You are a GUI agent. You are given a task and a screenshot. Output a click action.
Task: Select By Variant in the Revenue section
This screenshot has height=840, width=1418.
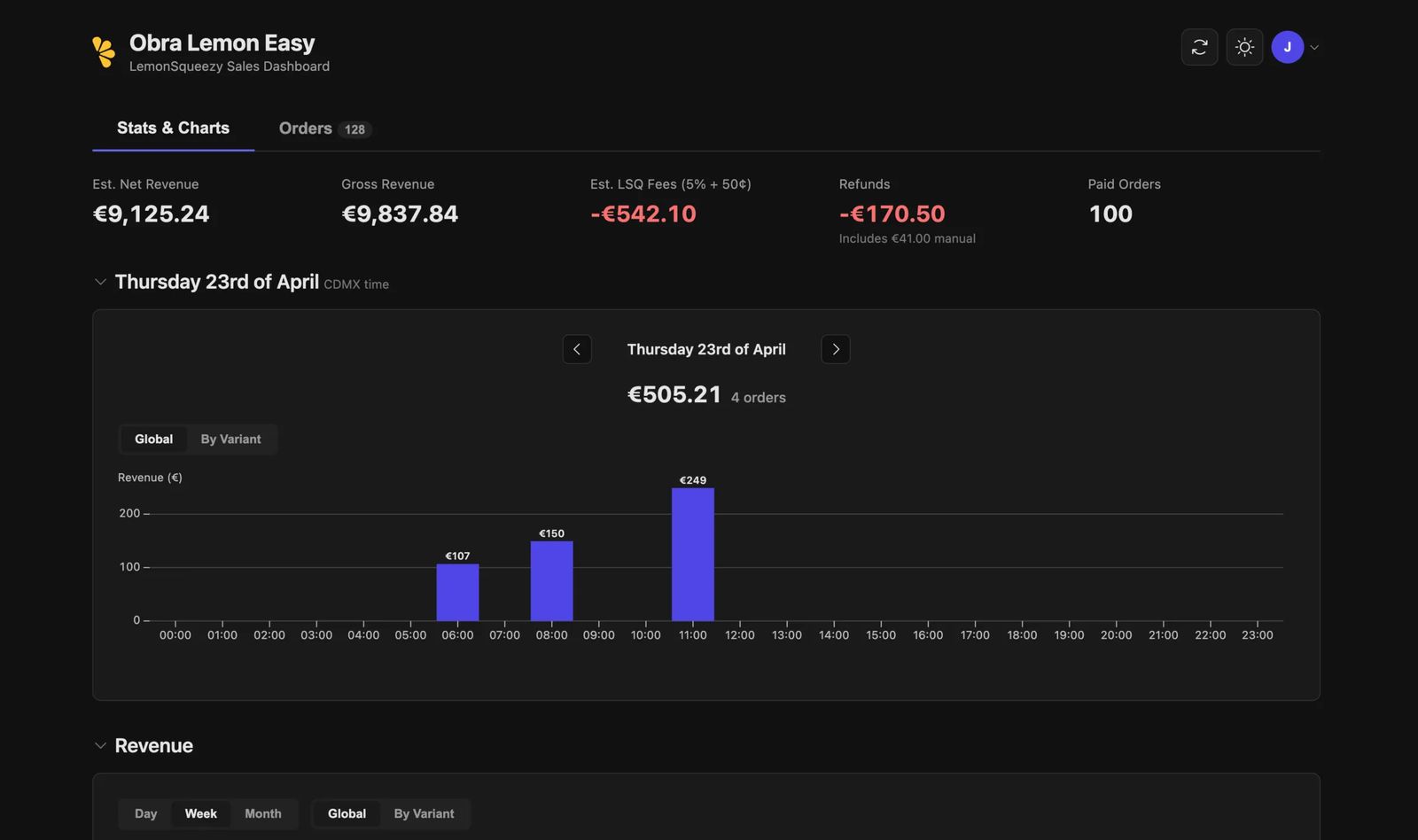tap(424, 813)
